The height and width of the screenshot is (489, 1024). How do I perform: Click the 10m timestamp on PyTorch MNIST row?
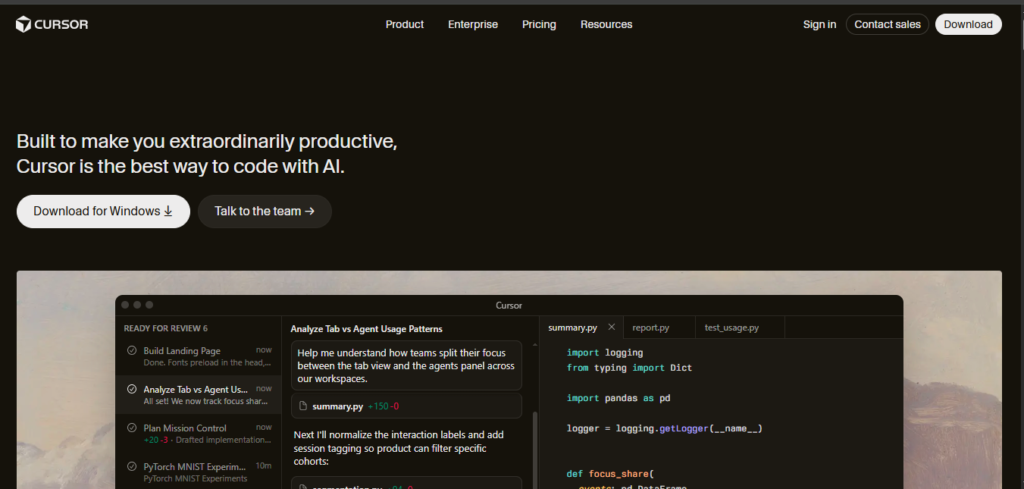pyautogui.click(x=263, y=466)
